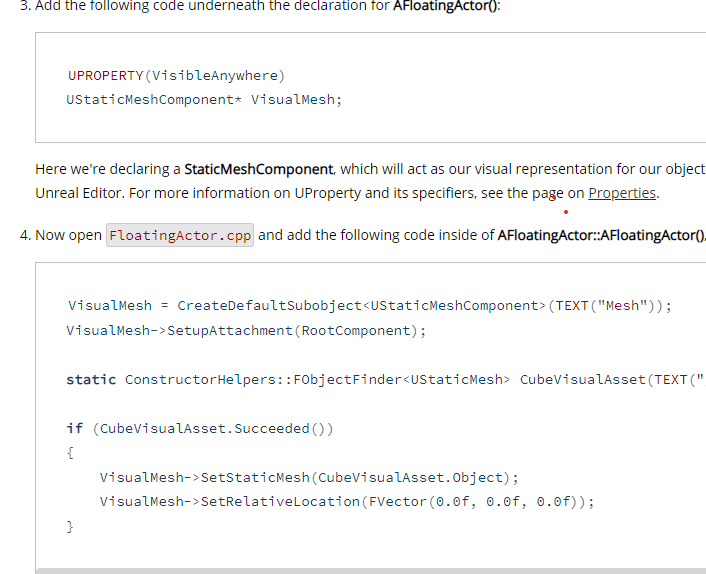This screenshot has height=574, width=706.
Task: Open the Properties documentation link
Action: click(622, 193)
